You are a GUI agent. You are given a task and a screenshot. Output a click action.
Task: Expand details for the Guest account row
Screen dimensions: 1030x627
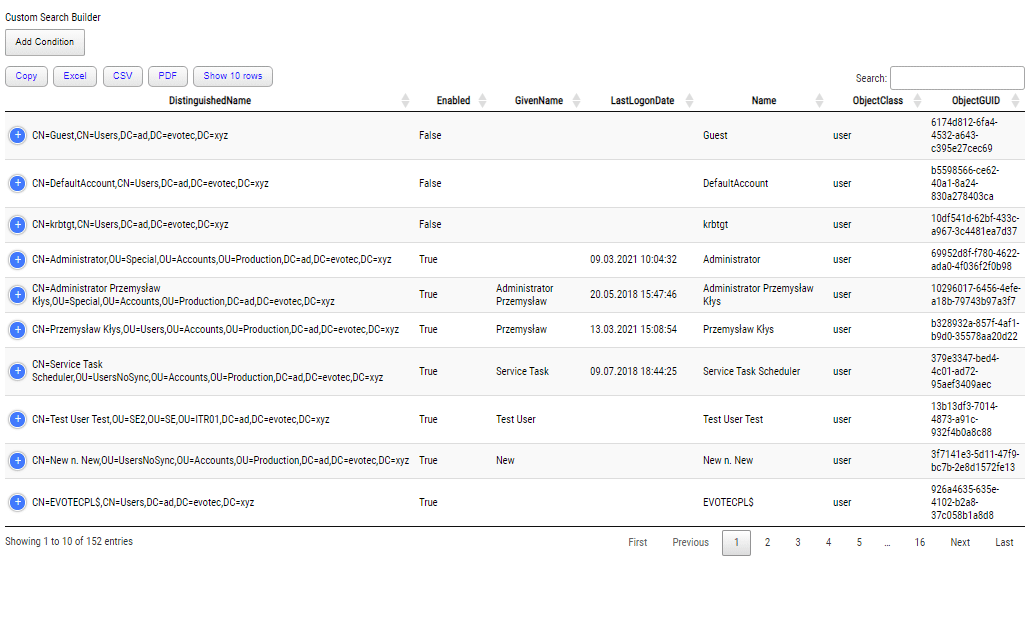17,134
